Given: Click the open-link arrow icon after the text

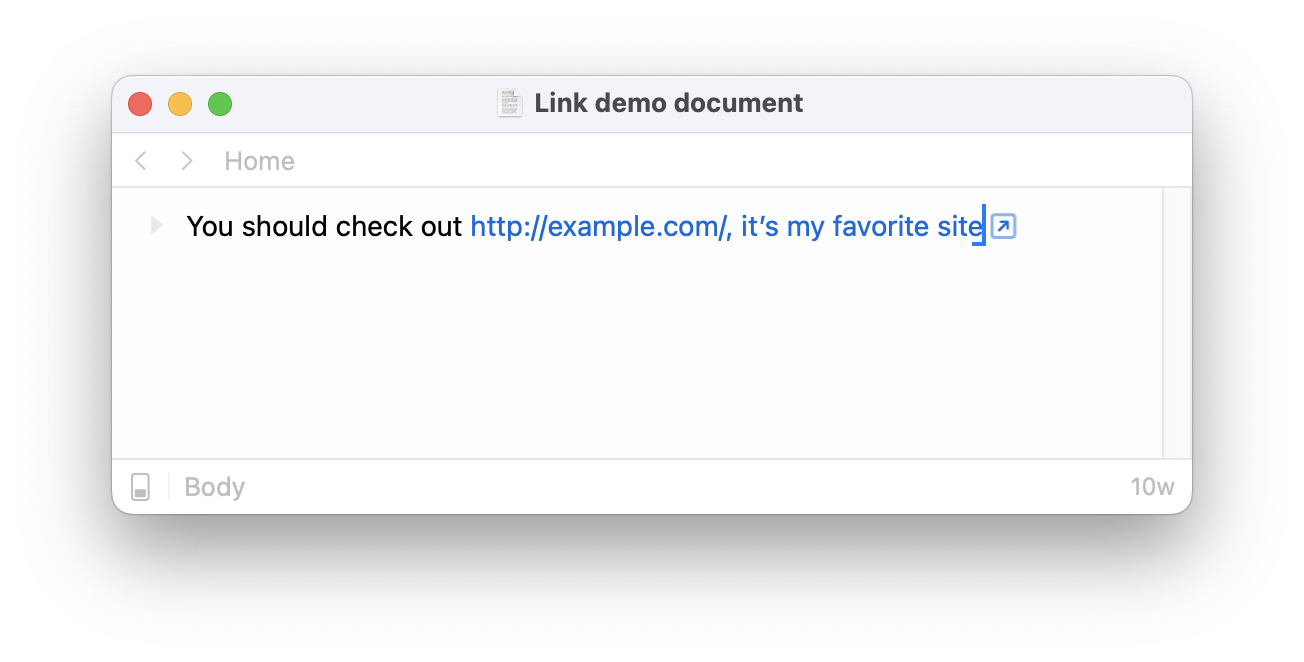Looking at the screenshot, I should pos(1003,227).
